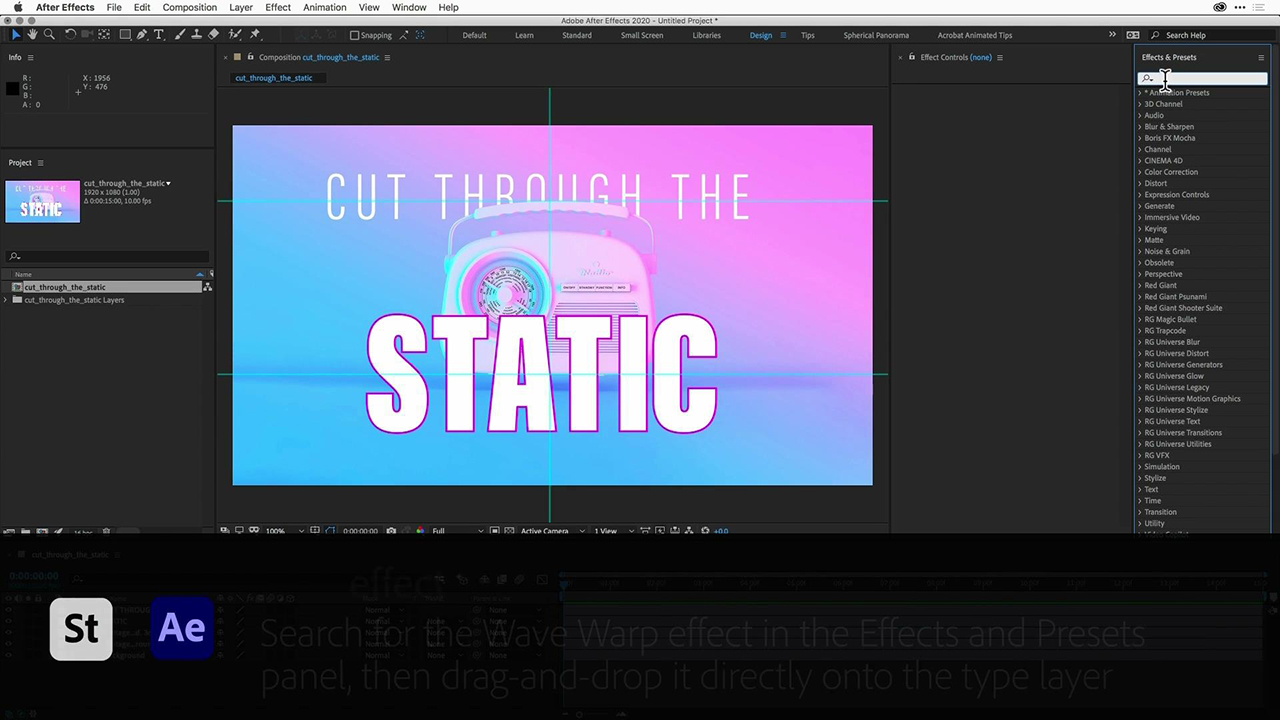Select the Rotation tool
Image resolution: width=1280 pixels, height=720 pixels.
[70, 34]
